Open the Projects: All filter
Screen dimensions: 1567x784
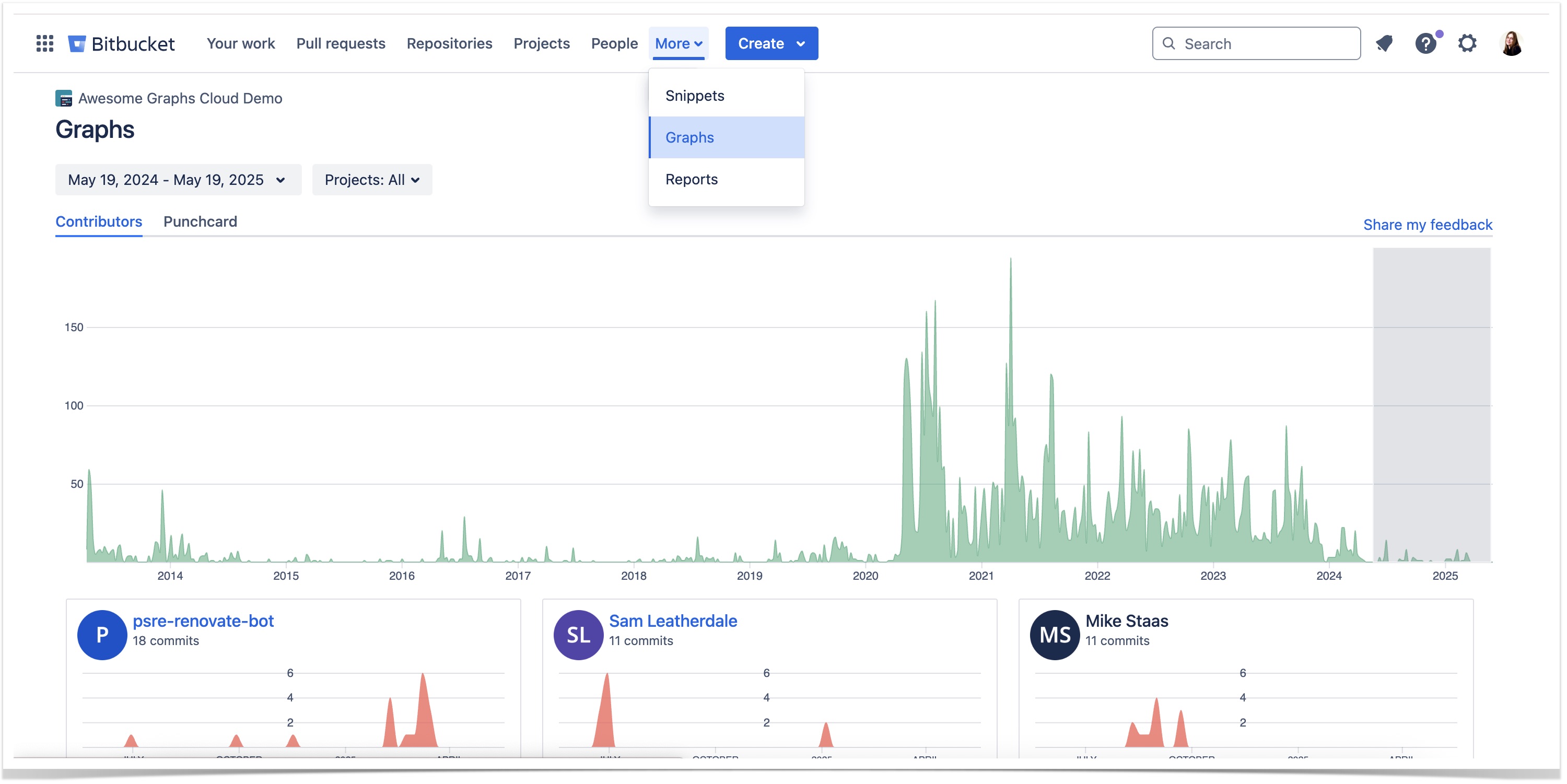coord(372,180)
